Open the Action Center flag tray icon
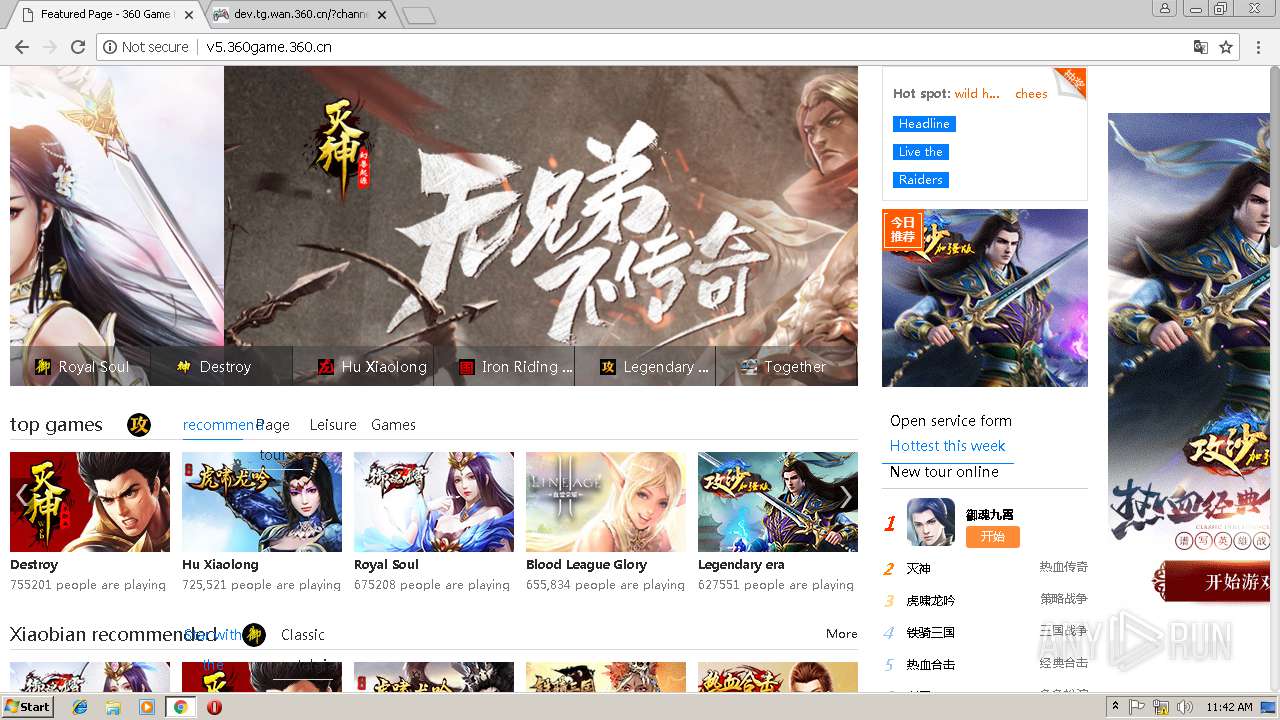Image resolution: width=1280 pixels, height=720 pixels. click(1139, 707)
